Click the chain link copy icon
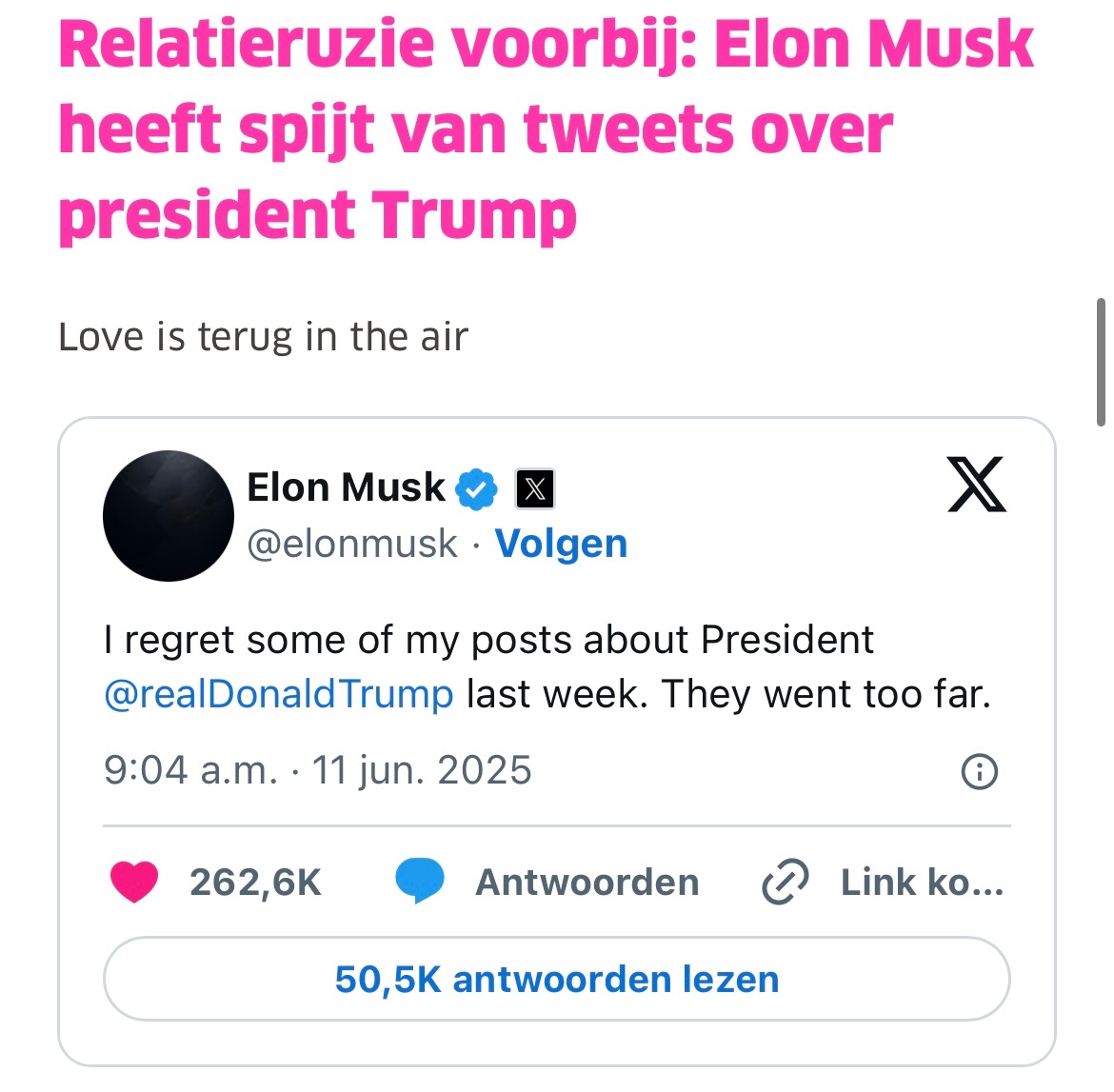 coord(786,882)
